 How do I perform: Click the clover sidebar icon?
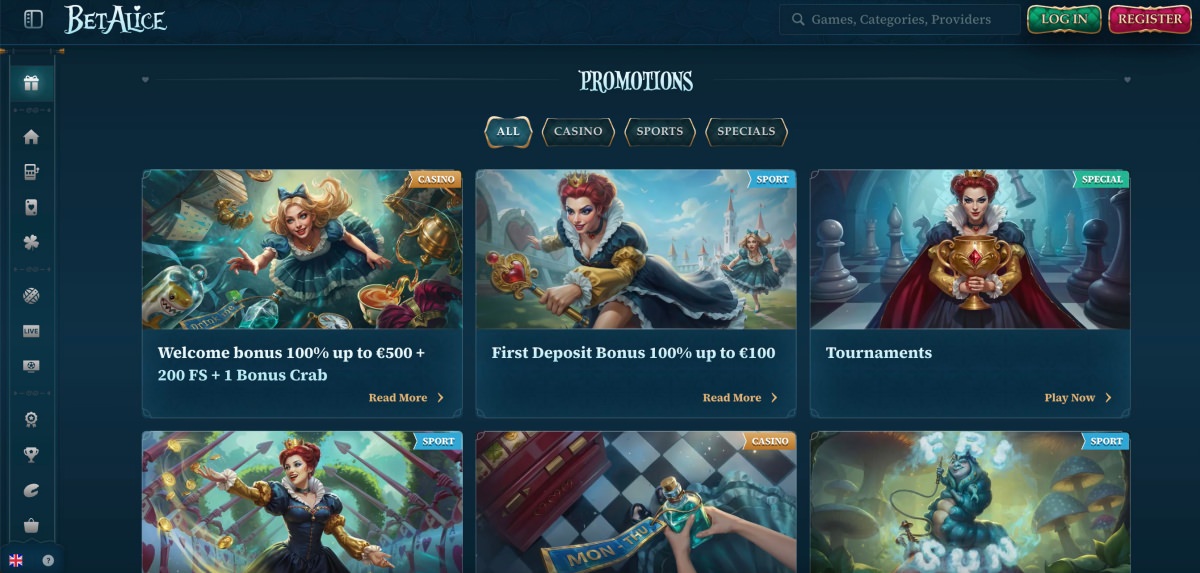[31, 242]
